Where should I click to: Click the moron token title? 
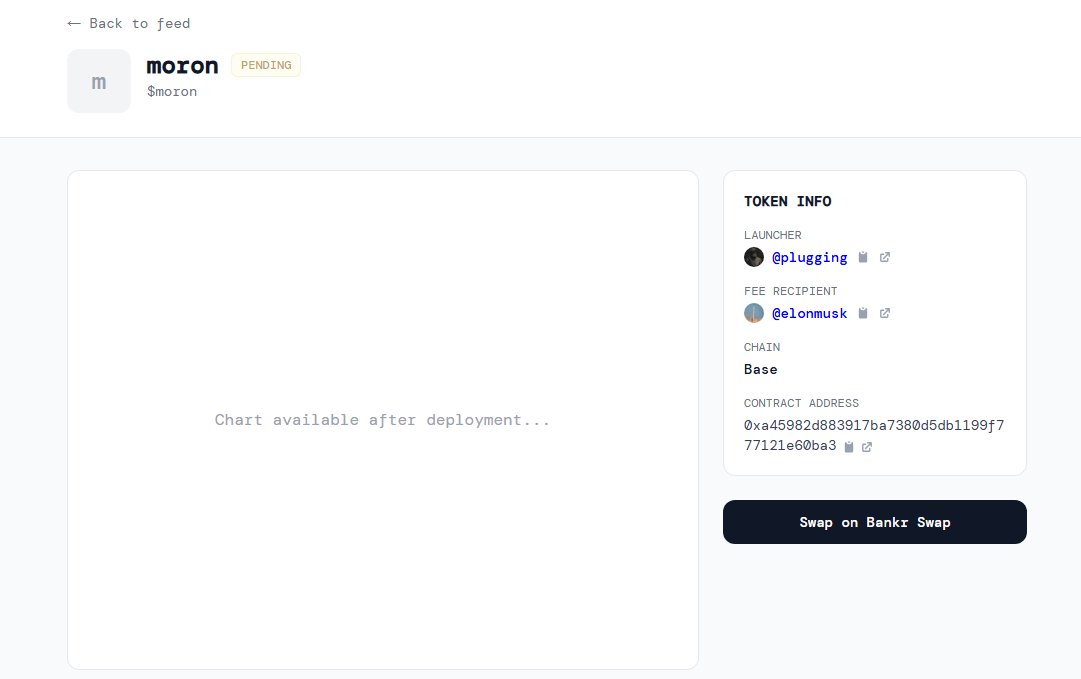coord(182,65)
